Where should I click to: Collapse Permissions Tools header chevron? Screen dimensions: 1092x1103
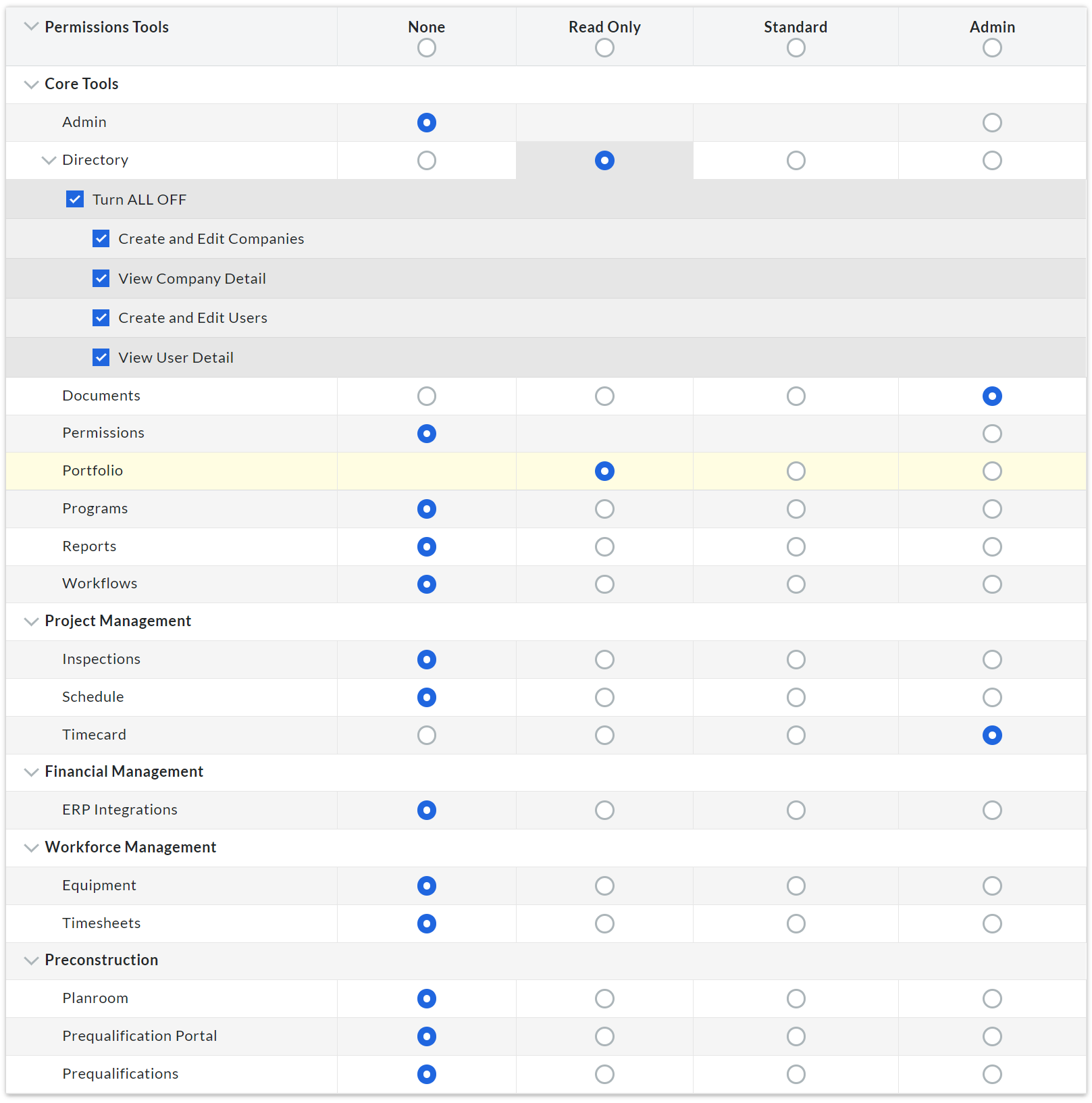pos(31,27)
